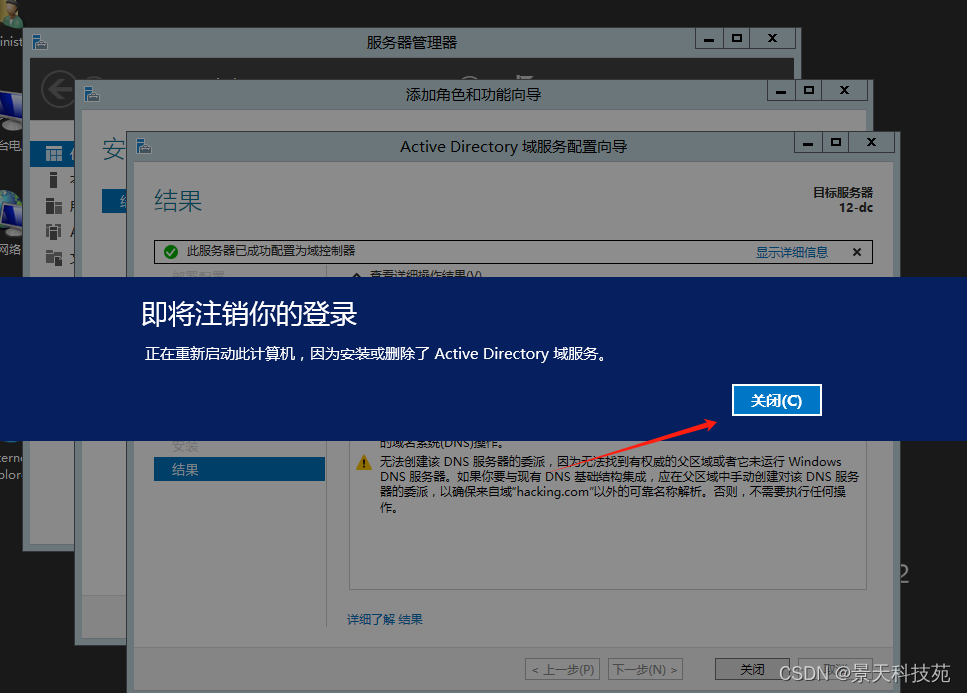Click the 下一步(N) button
The image size is (967, 693).
(x=645, y=669)
